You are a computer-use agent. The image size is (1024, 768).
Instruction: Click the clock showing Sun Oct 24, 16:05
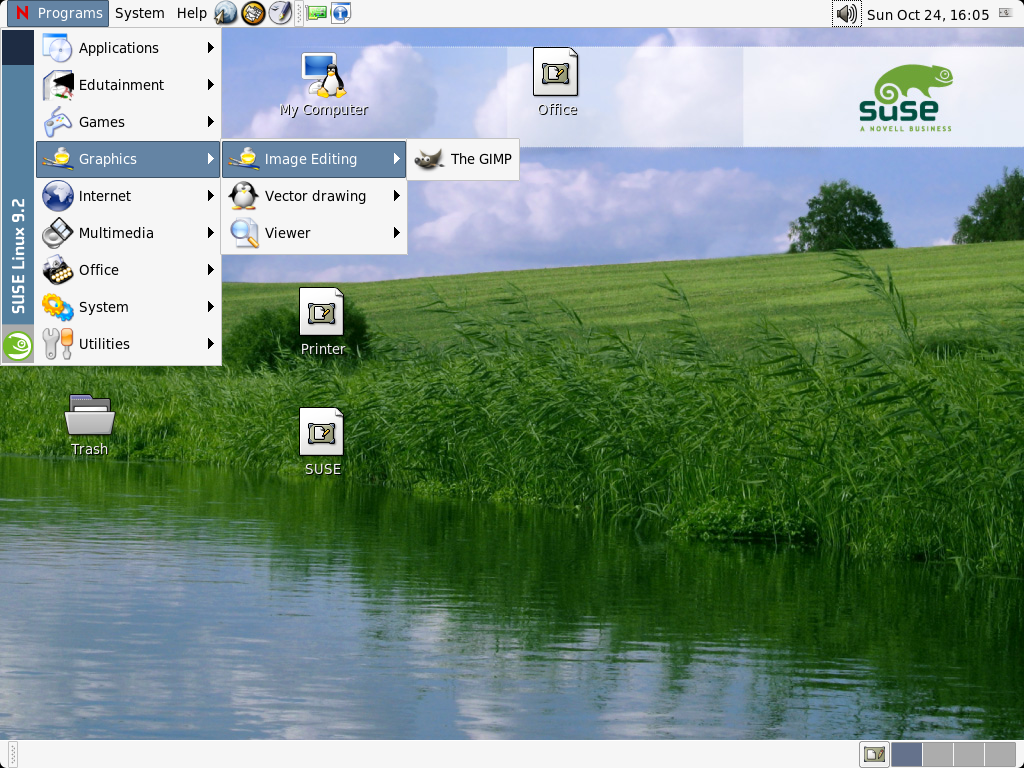(927, 14)
